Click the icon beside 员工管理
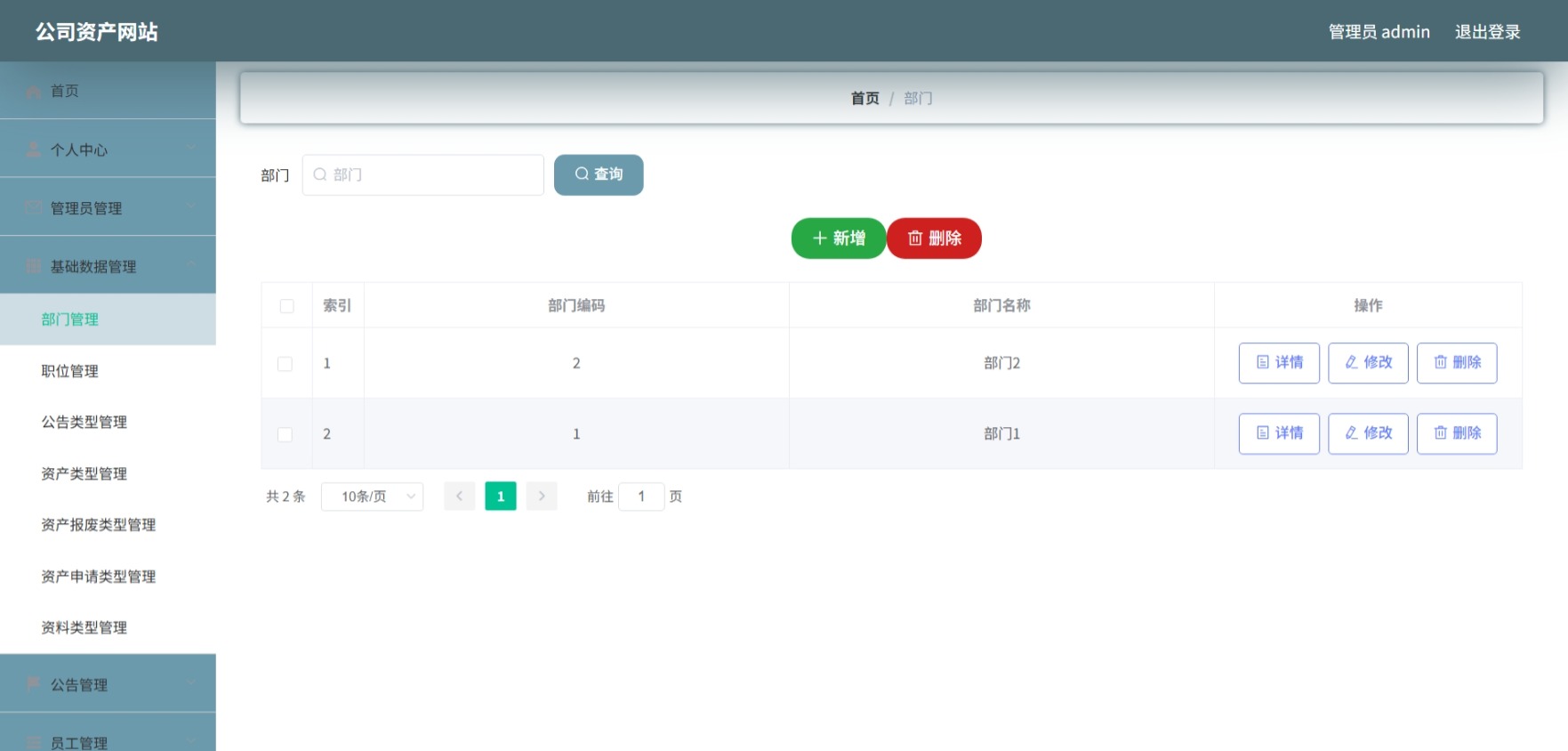Screen dimensions: 1568x751 34,742
